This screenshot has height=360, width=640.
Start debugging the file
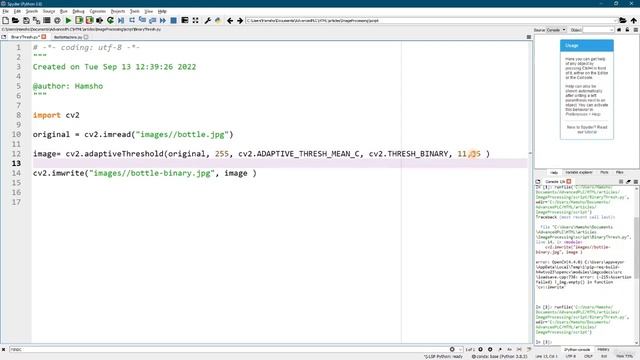(121, 20)
